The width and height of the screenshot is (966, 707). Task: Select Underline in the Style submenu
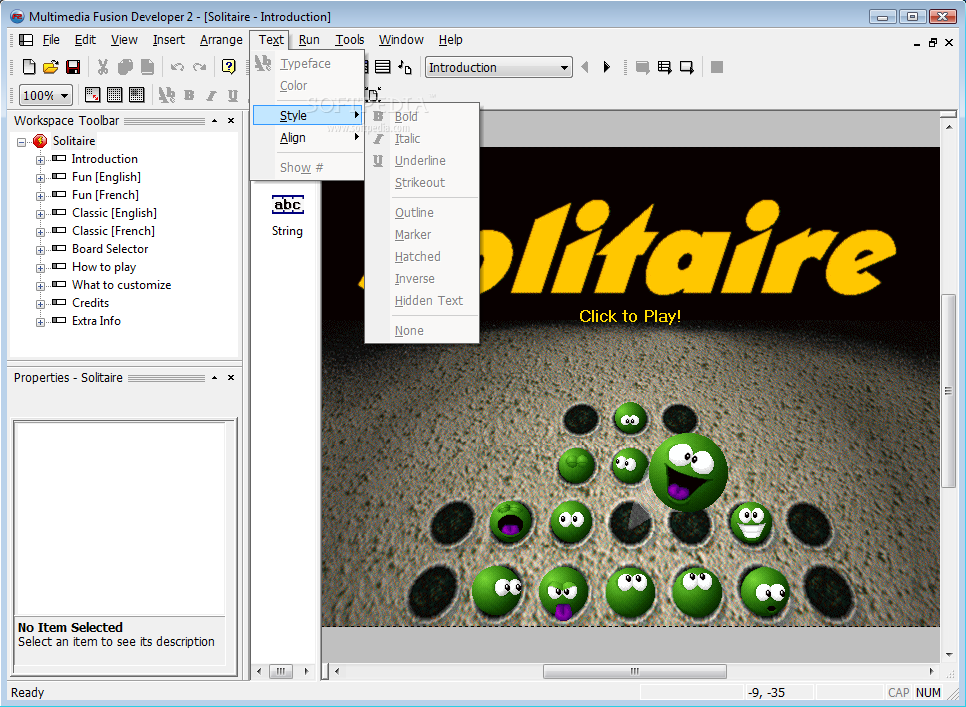pyautogui.click(x=422, y=161)
